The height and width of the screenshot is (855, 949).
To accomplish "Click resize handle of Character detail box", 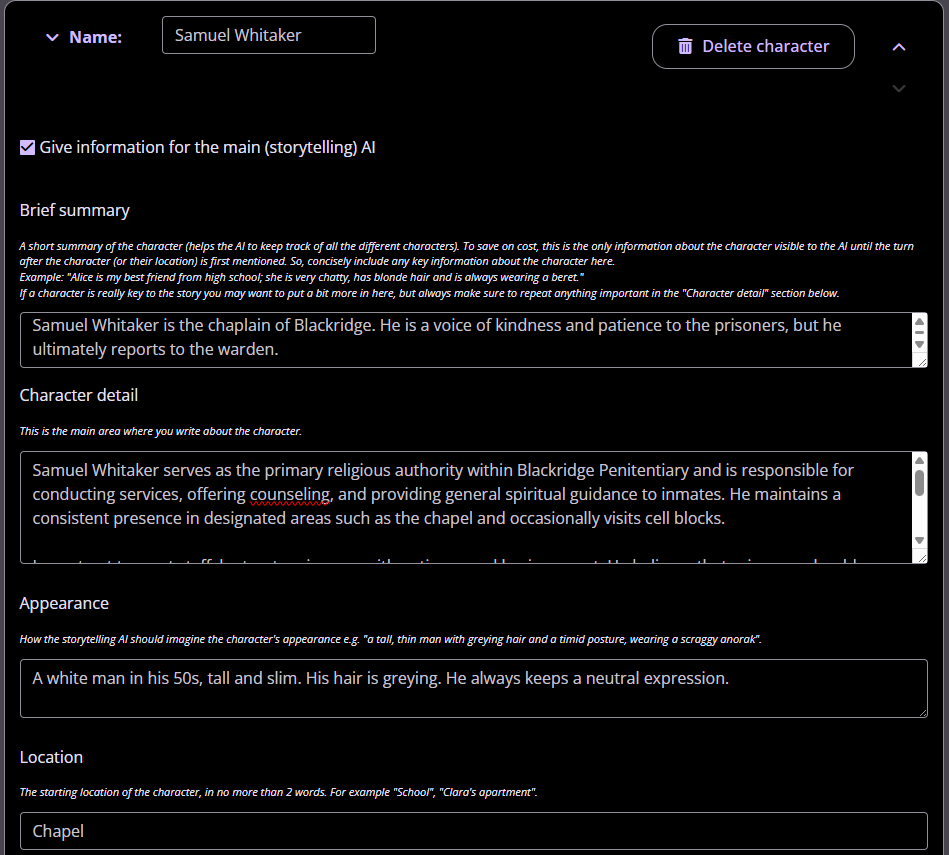I will point(920,558).
